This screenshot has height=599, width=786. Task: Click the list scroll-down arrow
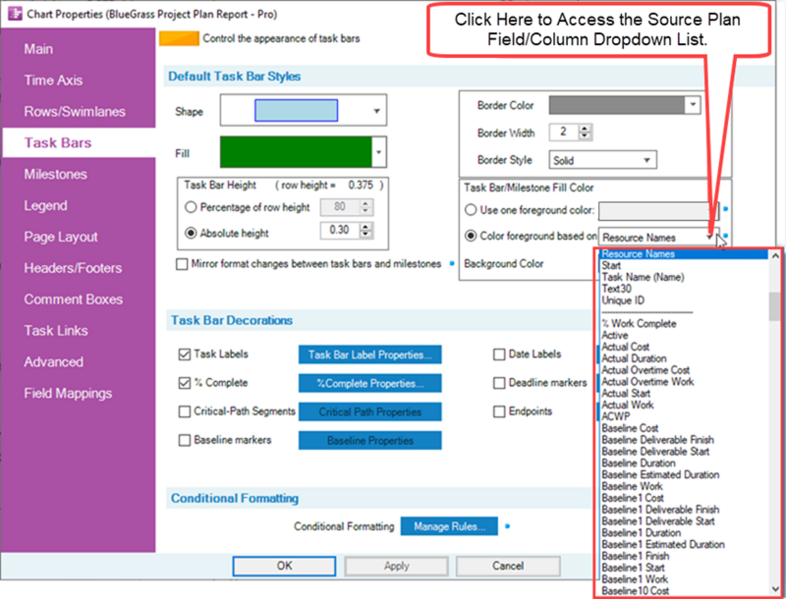click(774, 590)
